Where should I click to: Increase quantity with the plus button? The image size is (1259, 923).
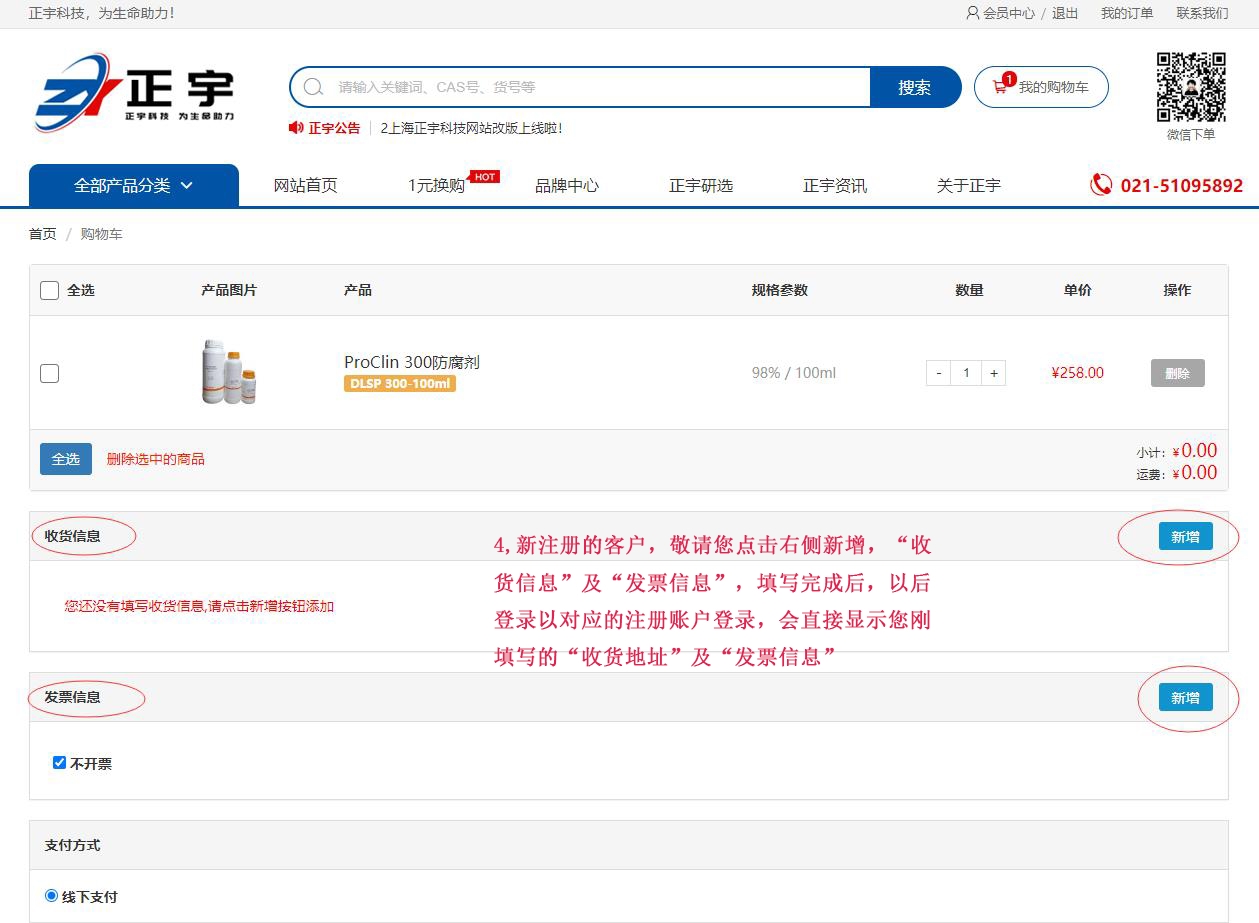coord(994,373)
